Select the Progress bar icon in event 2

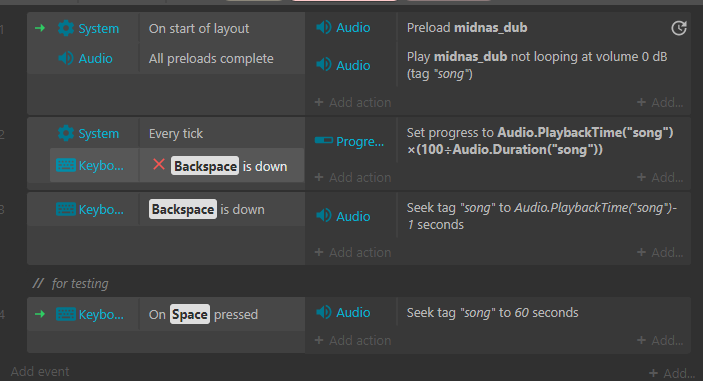click(x=324, y=141)
